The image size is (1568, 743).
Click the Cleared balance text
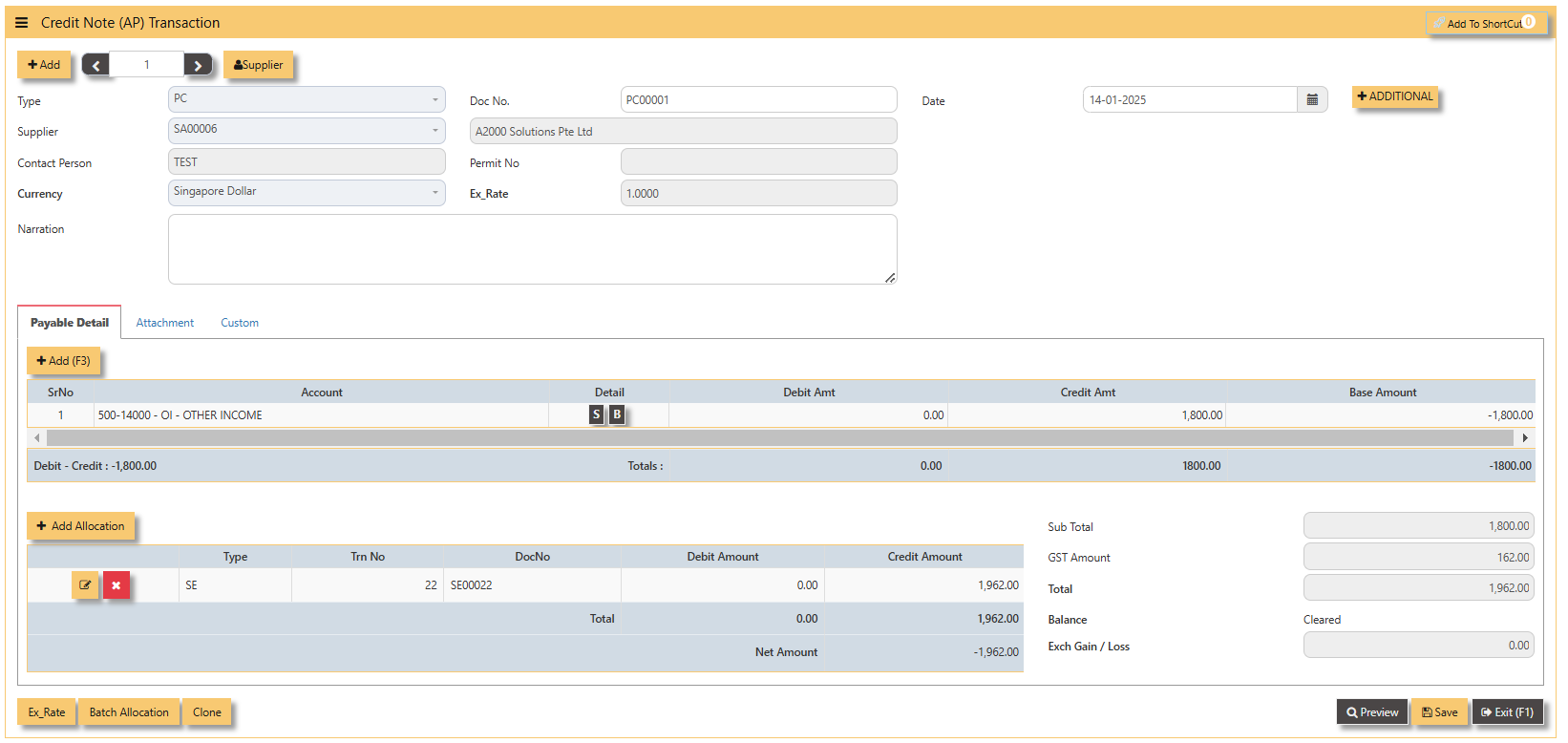(1322, 620)
